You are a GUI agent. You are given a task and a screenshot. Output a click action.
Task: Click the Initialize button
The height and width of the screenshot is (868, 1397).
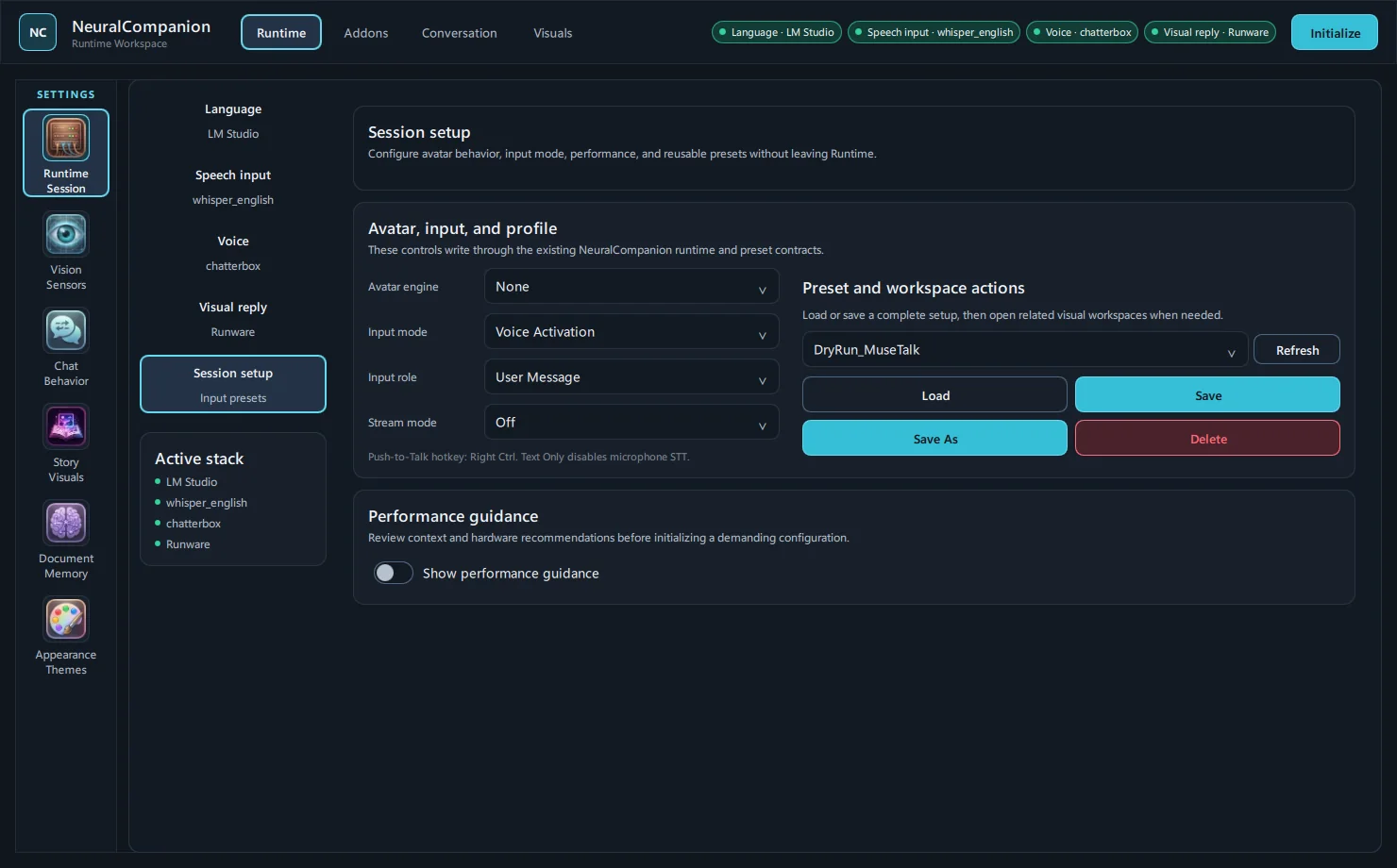(x=1335, y=32)
